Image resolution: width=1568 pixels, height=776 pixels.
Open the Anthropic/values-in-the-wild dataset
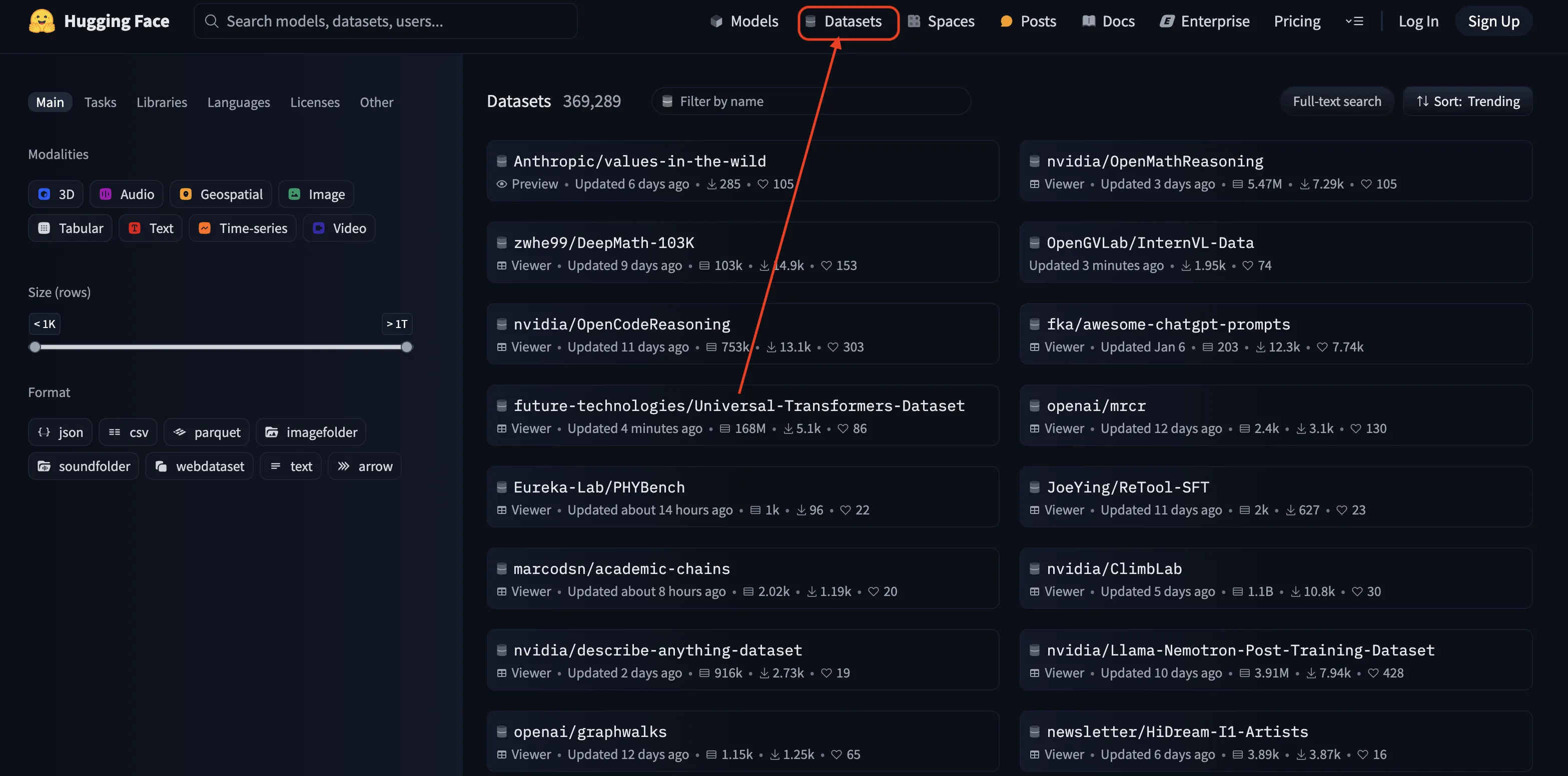point(639,161)
